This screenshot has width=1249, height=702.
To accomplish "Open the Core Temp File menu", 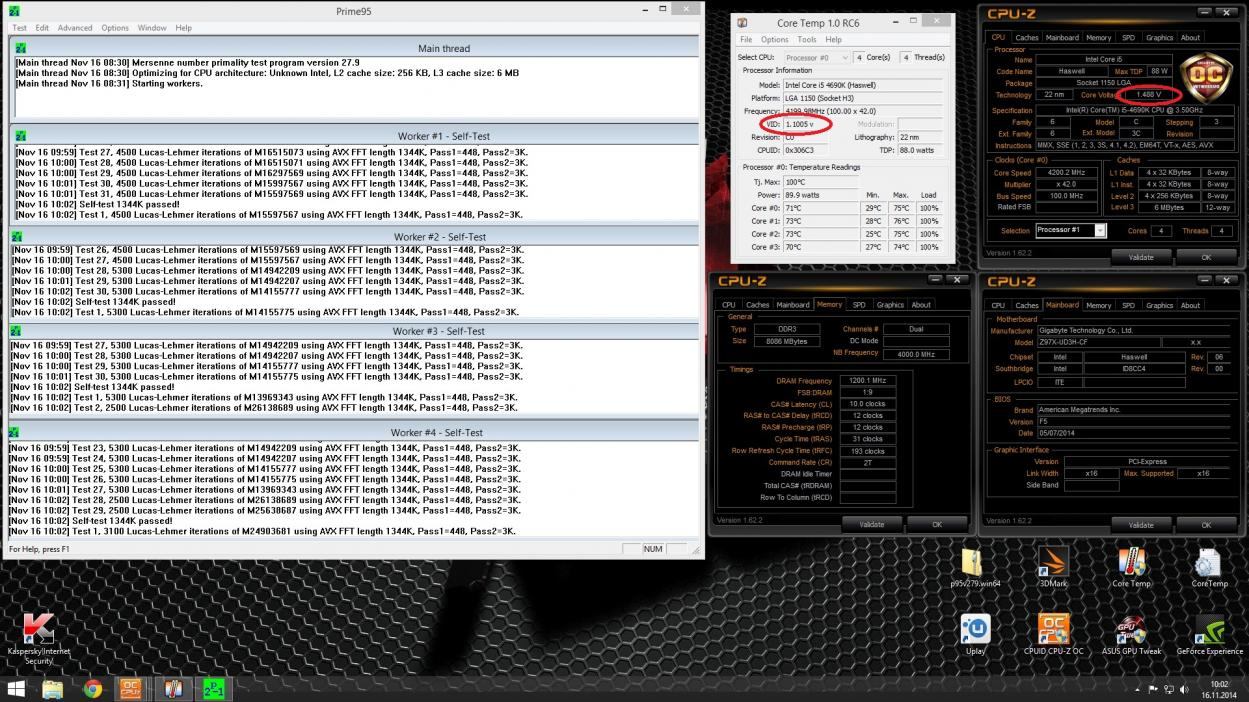I will point(746,40).
